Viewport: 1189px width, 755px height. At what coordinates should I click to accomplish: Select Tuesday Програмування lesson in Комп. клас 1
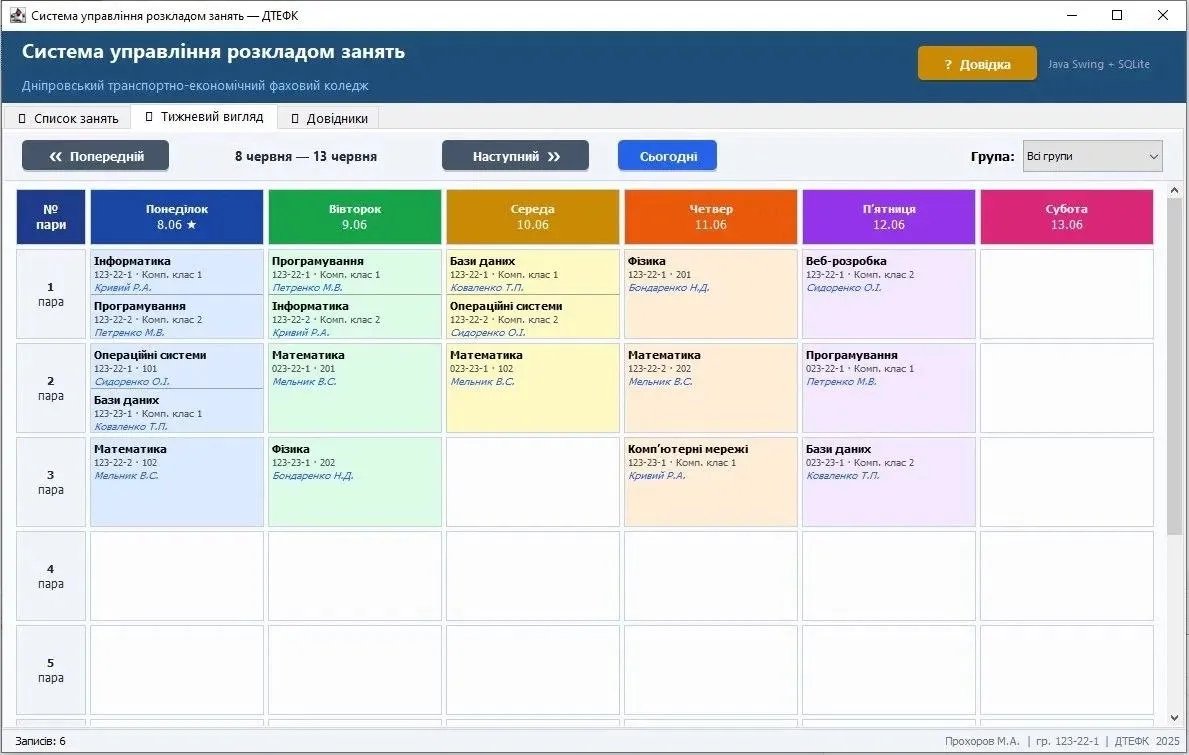(355, 273)
